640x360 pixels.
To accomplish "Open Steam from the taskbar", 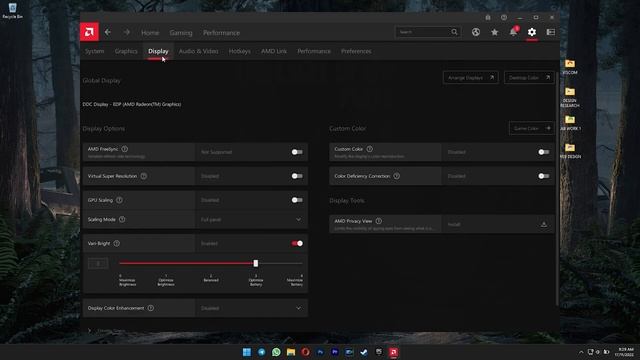I will pyautogui.click(x=364, y=352).
